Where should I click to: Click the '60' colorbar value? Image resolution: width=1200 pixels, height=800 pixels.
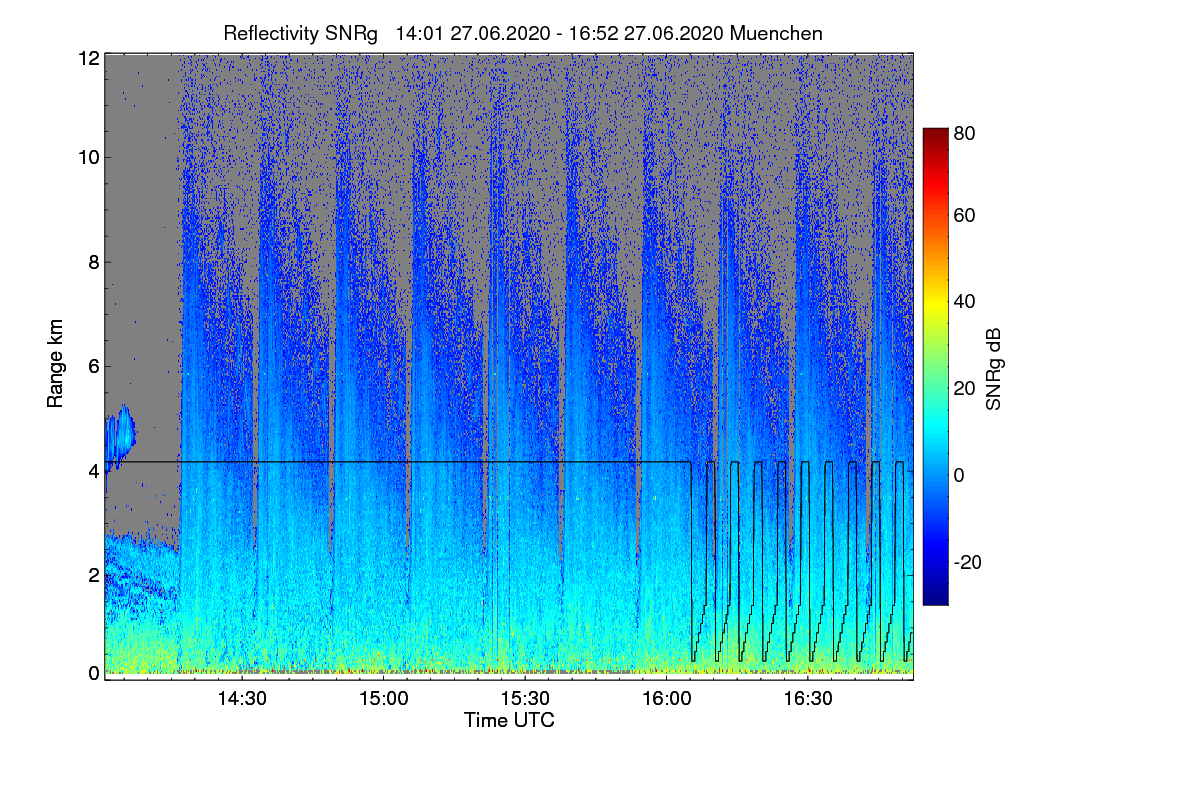(965, 215)
